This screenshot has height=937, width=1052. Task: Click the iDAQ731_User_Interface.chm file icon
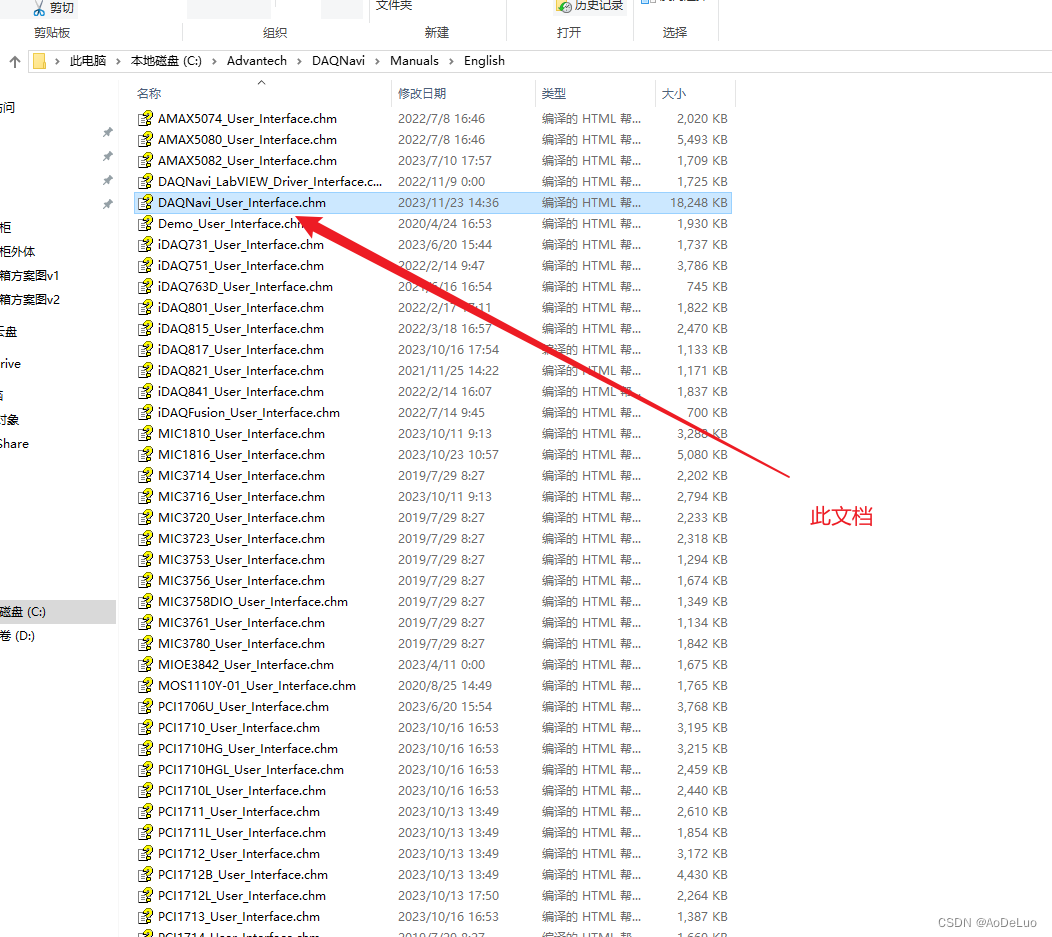click(x=146, y=245)
